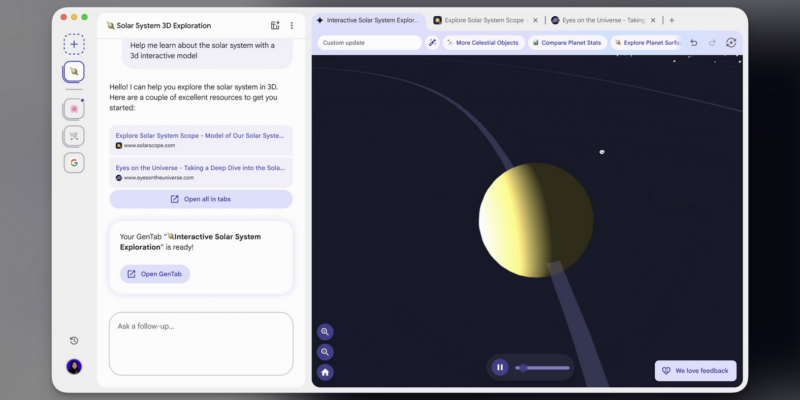Select the Saturn planet project icon in sidebar

74,72
